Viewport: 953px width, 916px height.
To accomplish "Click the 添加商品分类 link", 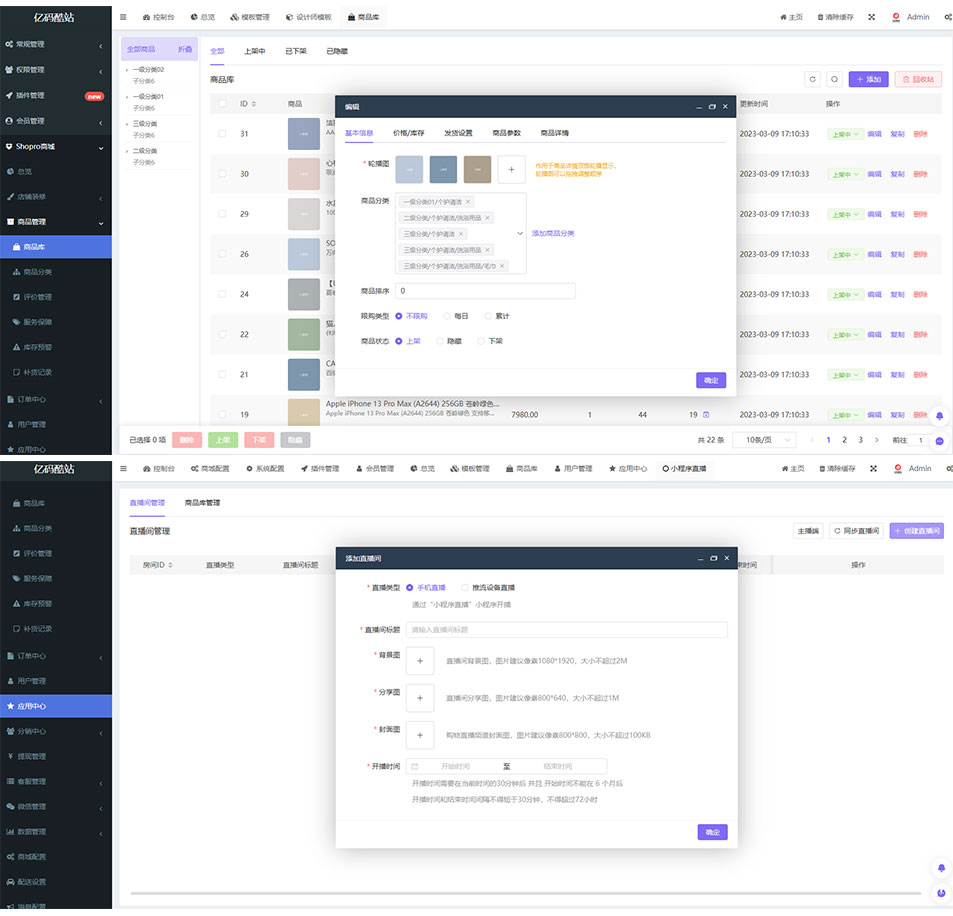I will [x=553, y=233].
